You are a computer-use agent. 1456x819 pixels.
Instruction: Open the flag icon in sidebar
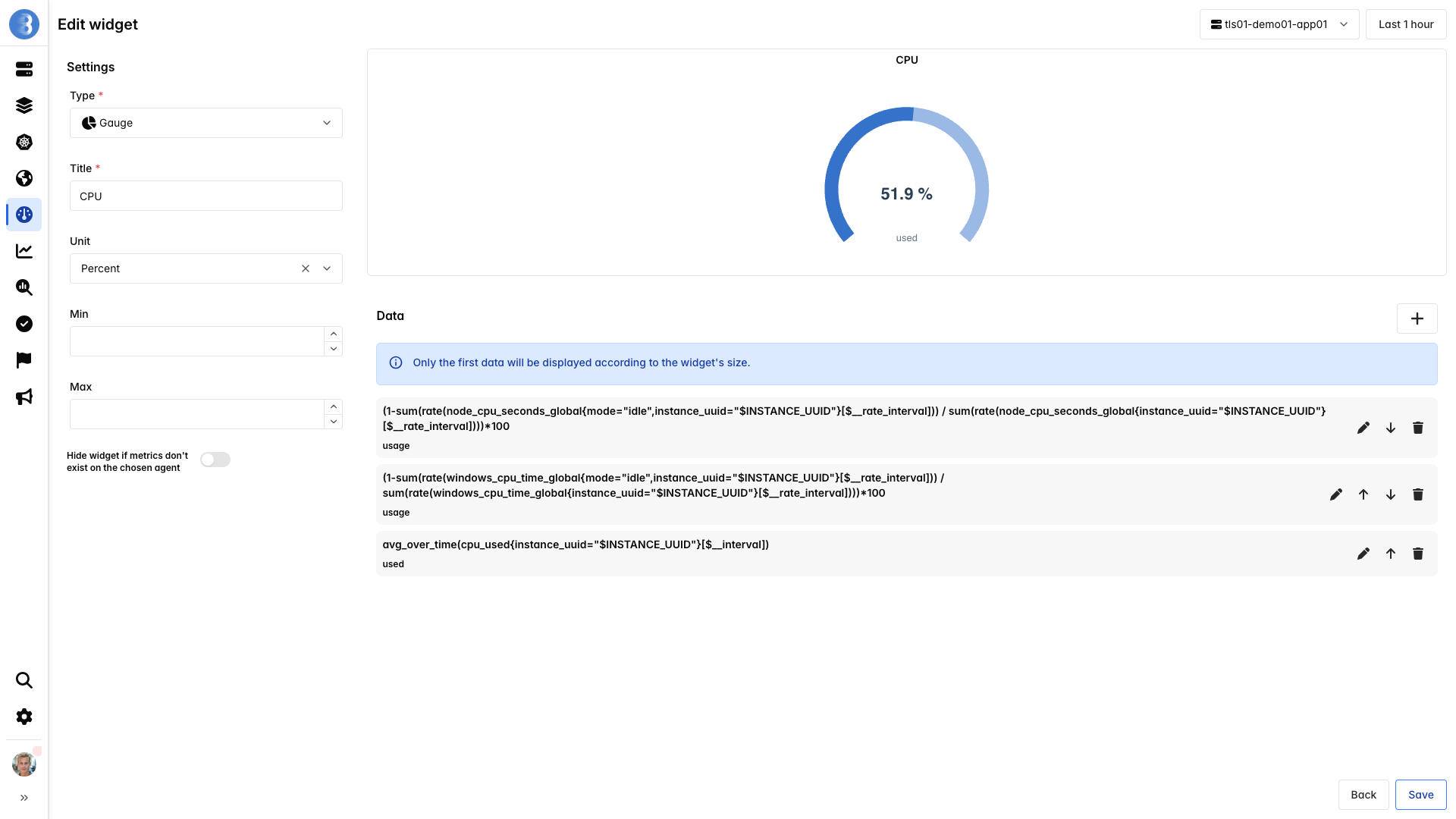[x=24, y=360]
